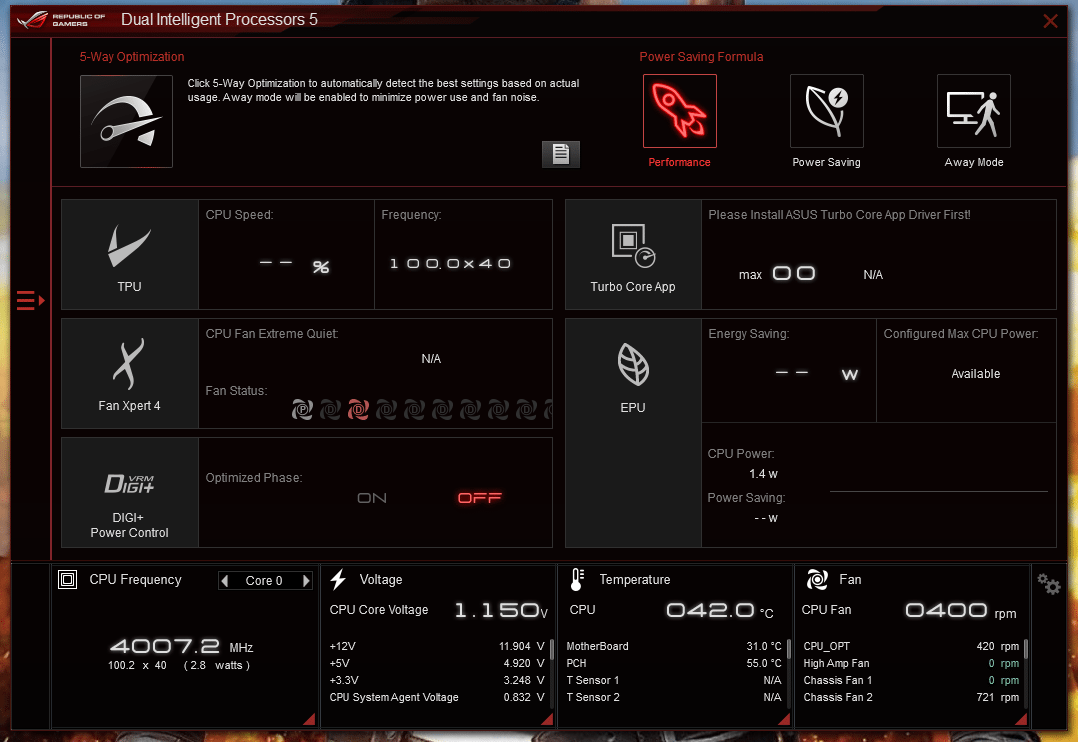Image resolution: width=1078 pixels, height=742 pixels.
Task: Click the "Core 0" selector label
Action: [264, 580]
